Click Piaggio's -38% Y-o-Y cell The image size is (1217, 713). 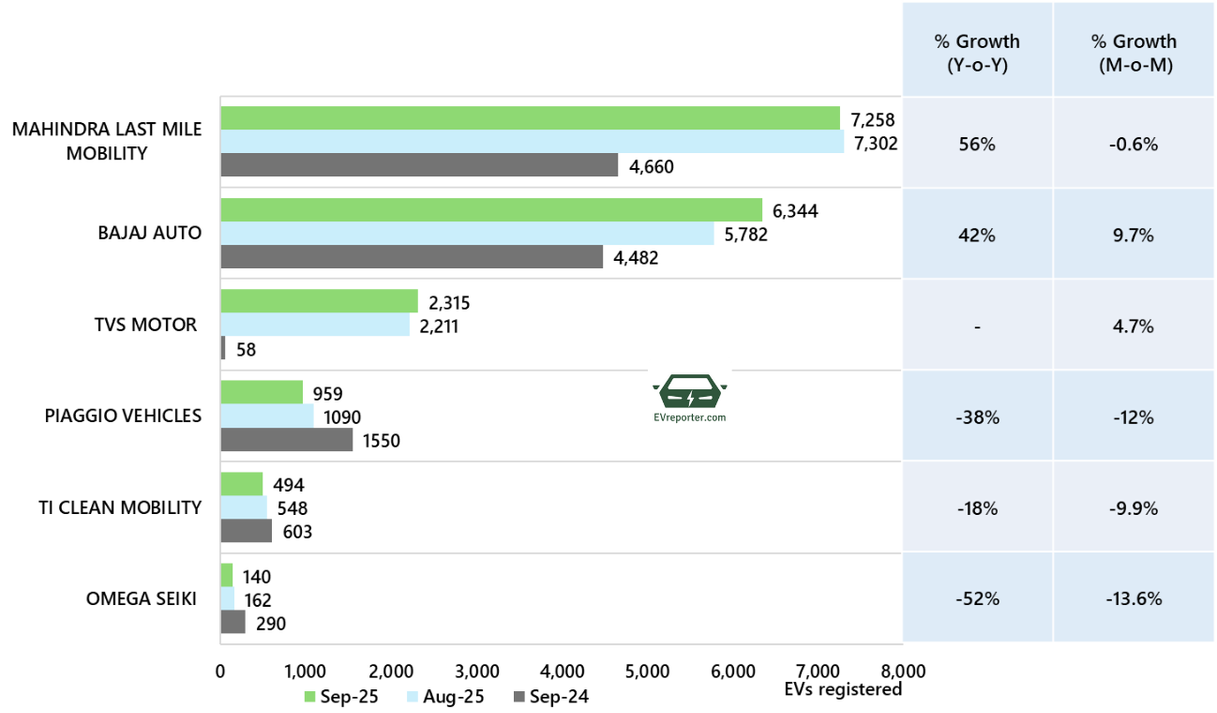(x=977, y=417)
